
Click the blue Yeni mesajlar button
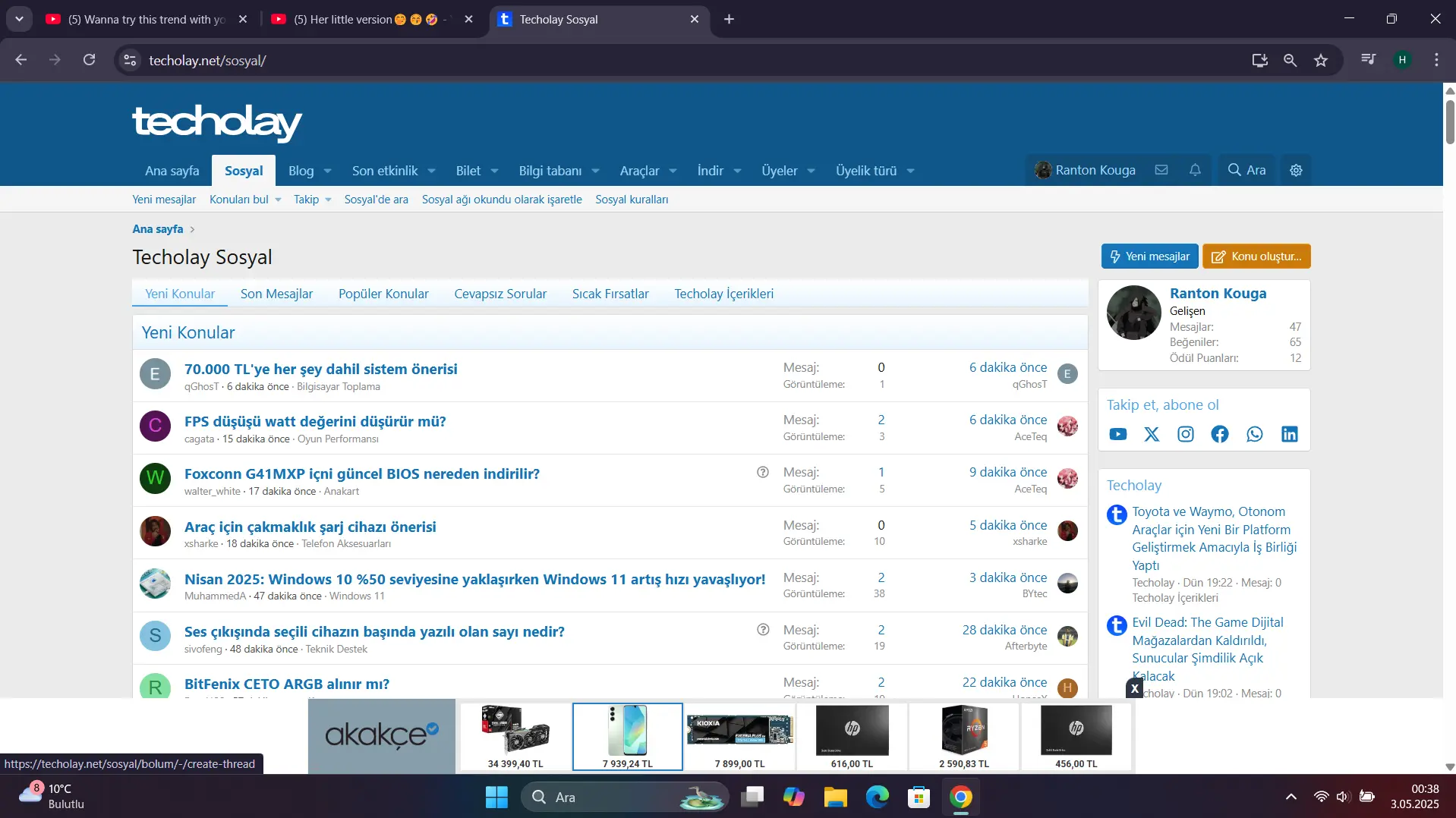coord(1149,256)
